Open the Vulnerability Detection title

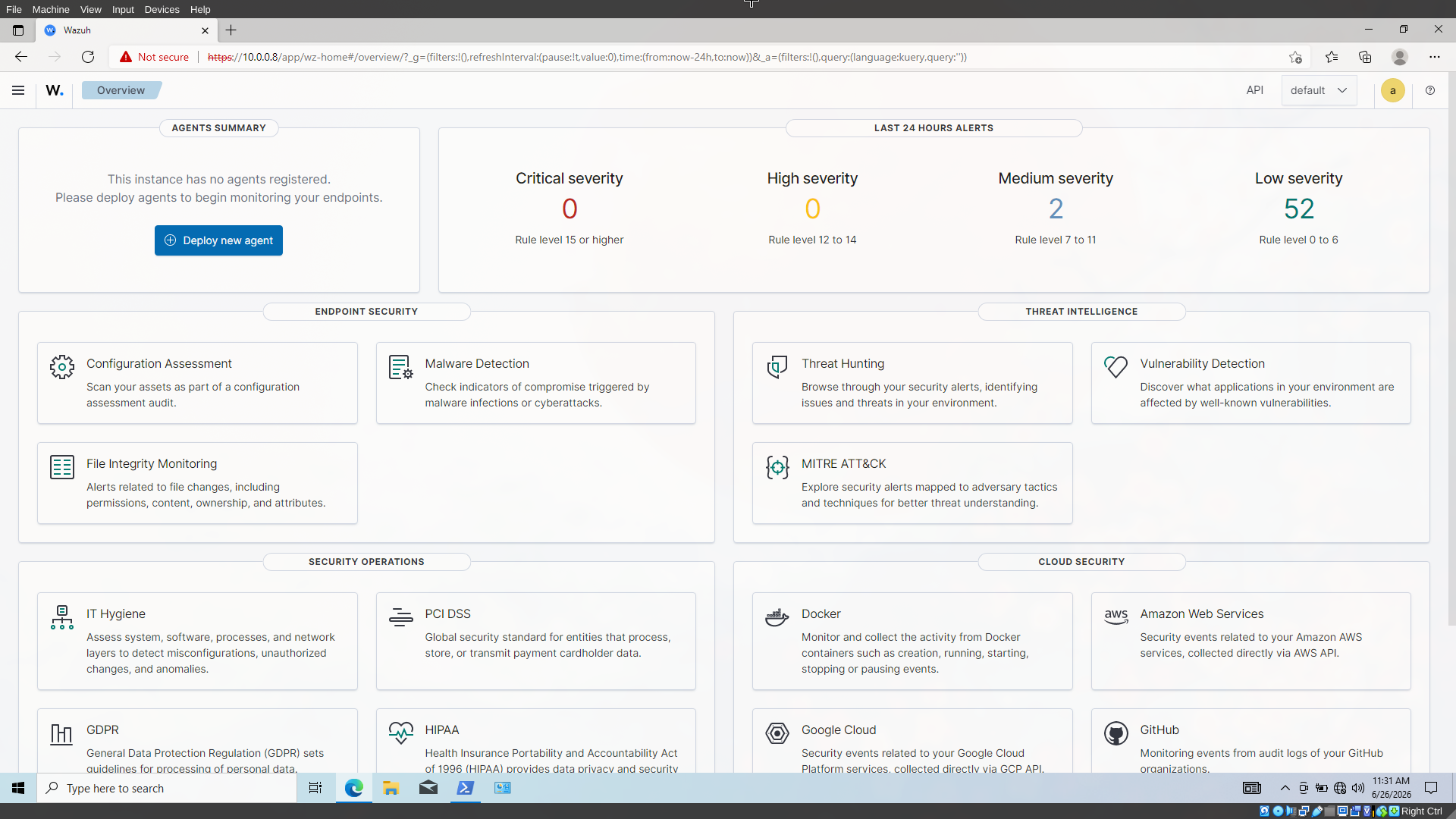tap(1202, 364)
